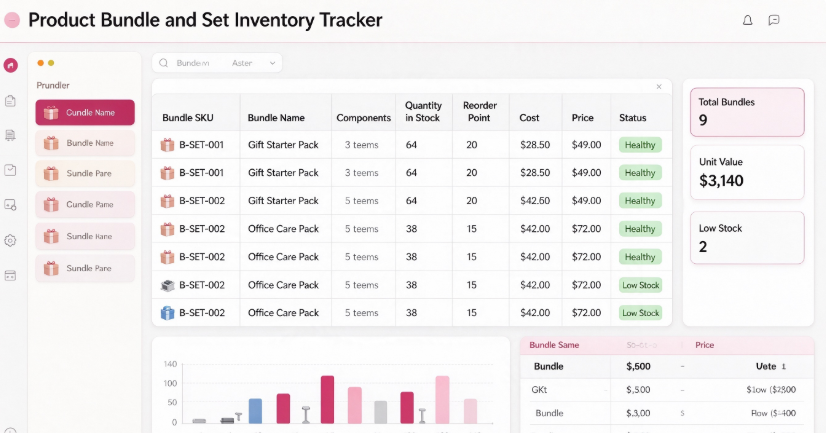
Task: Click the yellow dot in the sidebar panel
Action: pos(51,63)
